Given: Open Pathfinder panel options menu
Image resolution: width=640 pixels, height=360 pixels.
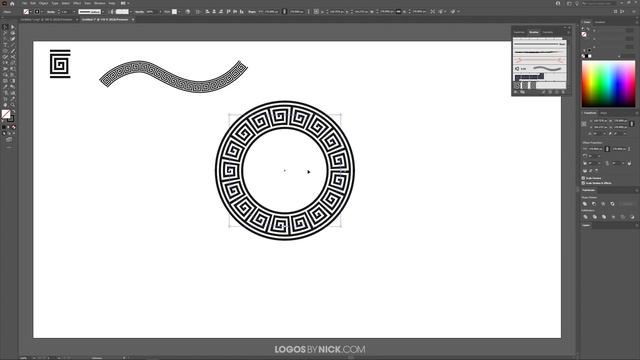Looking at the screenshot, I should tap(636, 190).
